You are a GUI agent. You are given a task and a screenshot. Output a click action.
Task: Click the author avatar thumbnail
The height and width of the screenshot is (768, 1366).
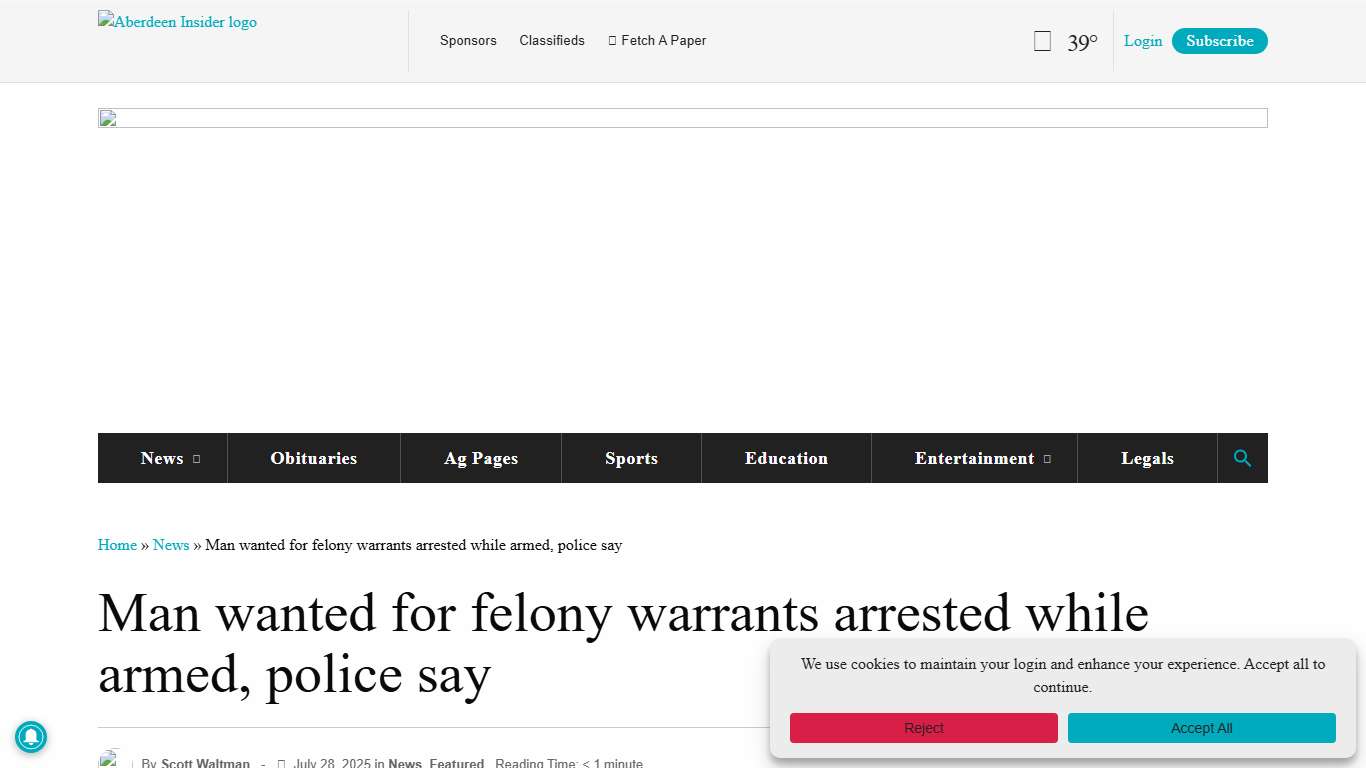[110, 759]
